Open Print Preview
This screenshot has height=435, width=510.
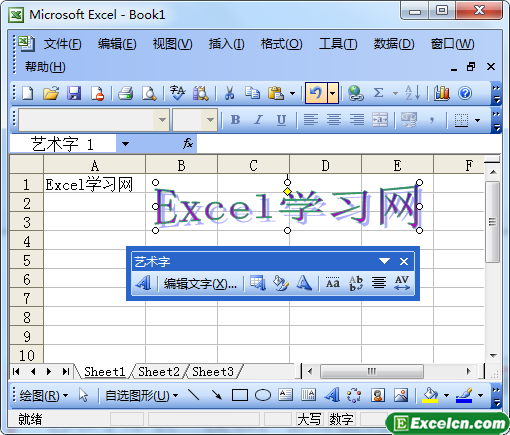tap(149, 93)
